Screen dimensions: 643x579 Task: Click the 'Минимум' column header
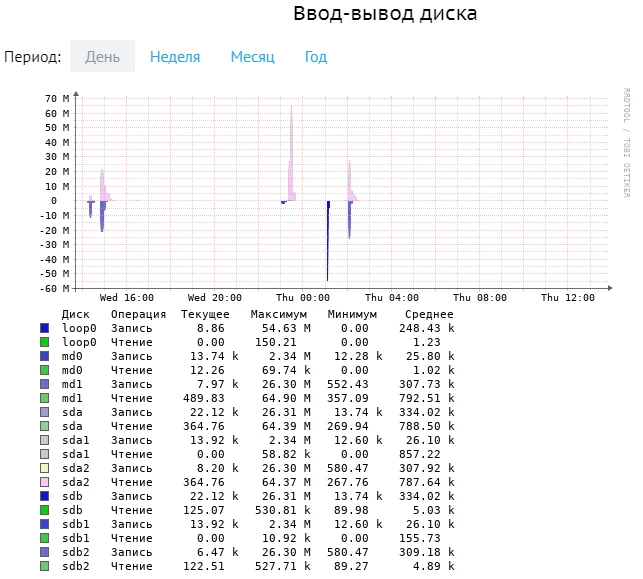click(x=352, y=315)
